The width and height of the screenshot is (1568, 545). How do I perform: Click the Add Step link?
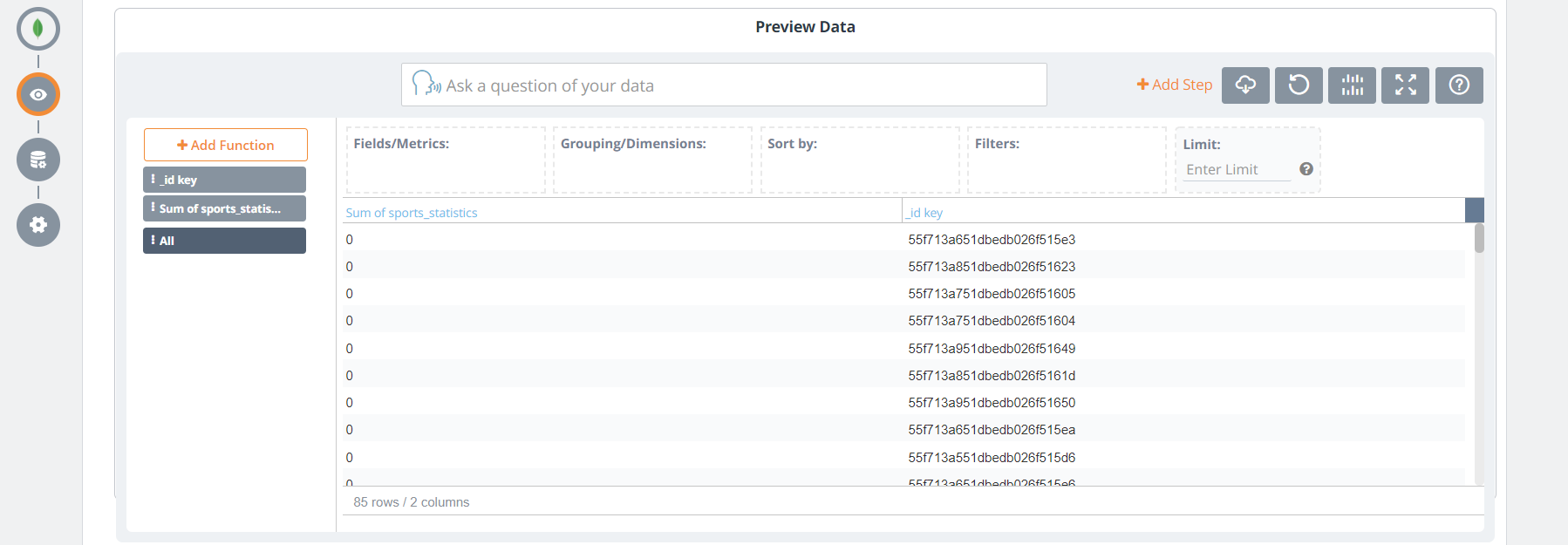pyautogui.click(x=1175, y=85)
